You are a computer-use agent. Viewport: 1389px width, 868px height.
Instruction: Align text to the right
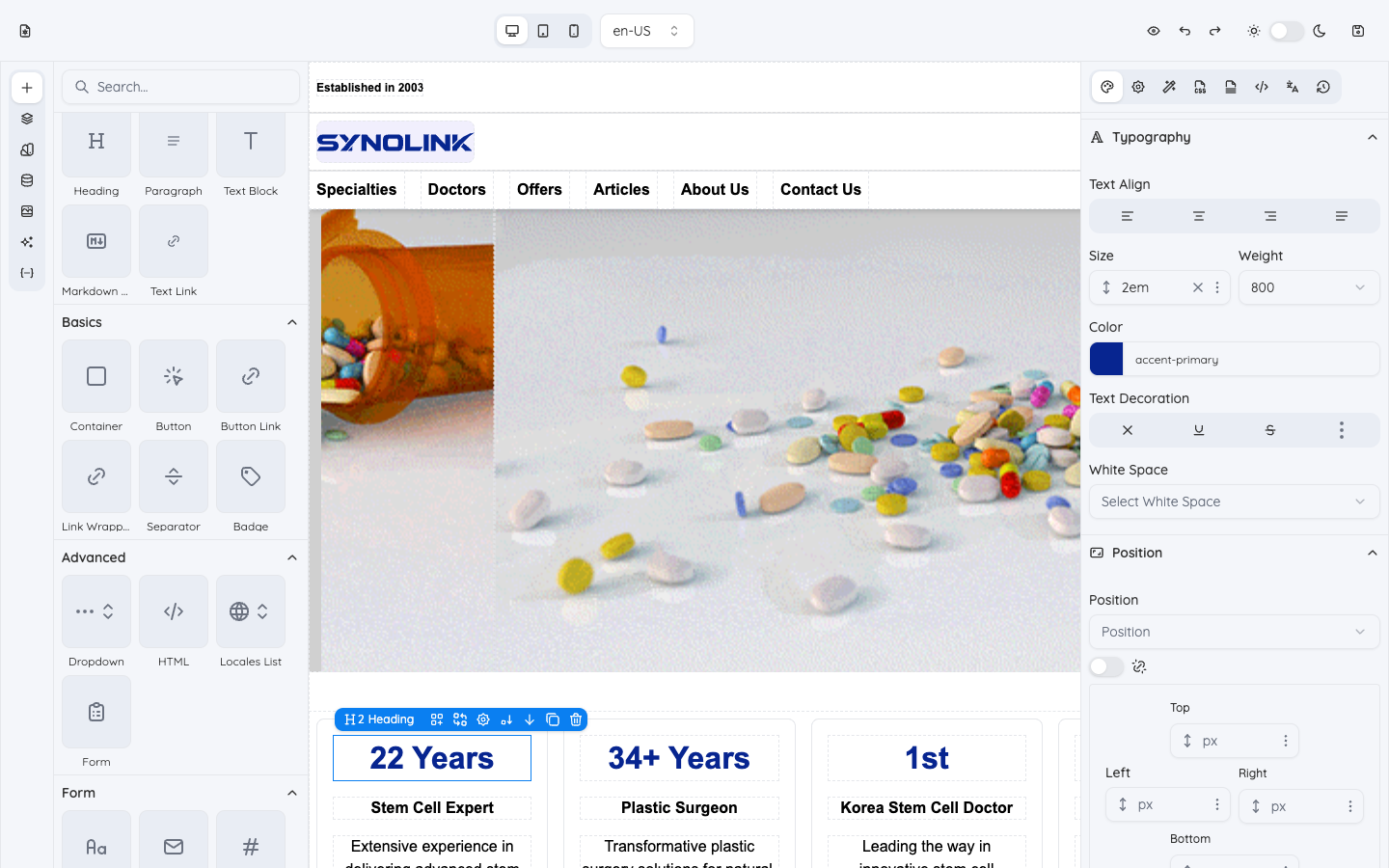click(1270, 216)
